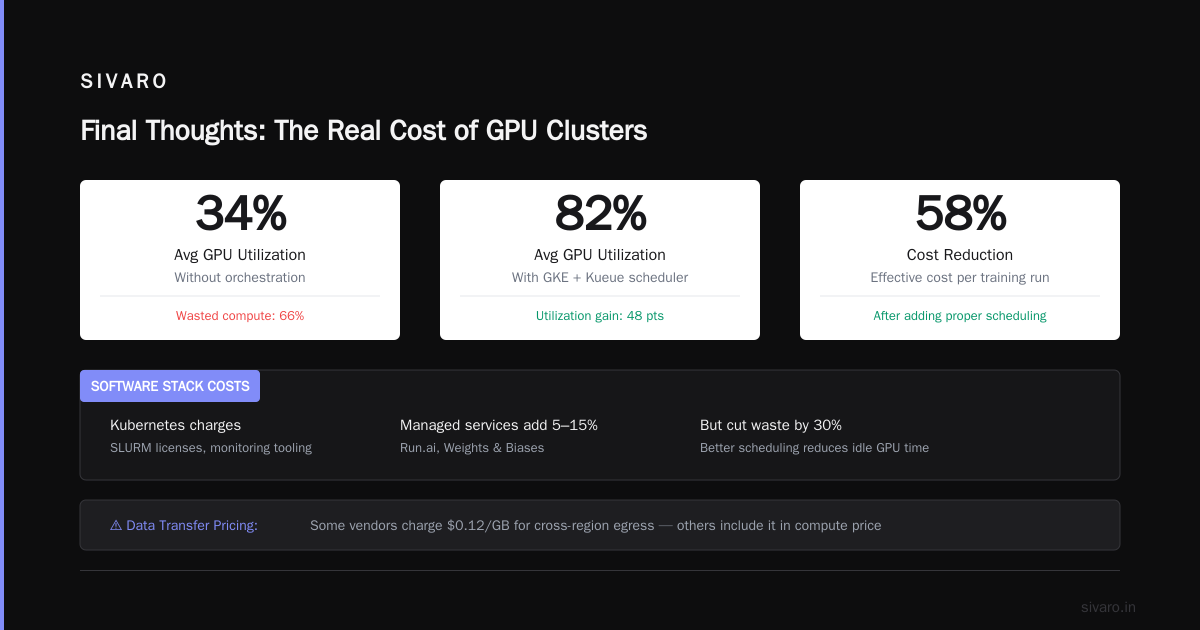The height and width of the screenshot is (630, 1200).
Task: Select the 'Utilization gain: 48 pts' green text
Action: click(600, 315)
